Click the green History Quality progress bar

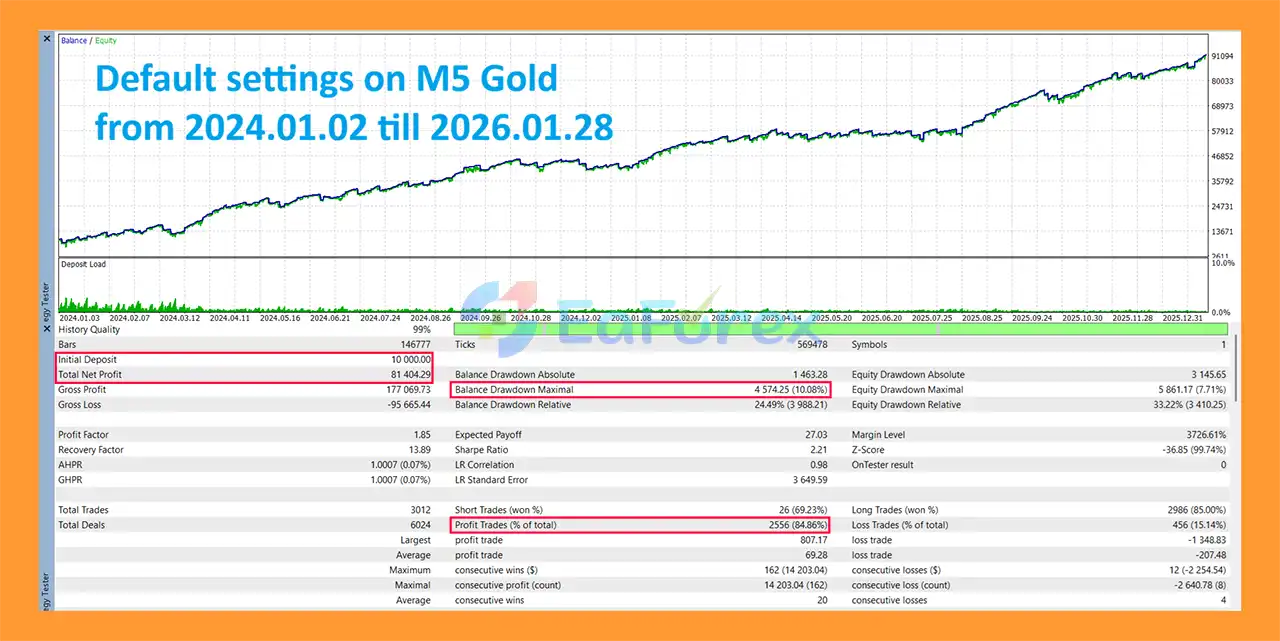tap(840, 329)
